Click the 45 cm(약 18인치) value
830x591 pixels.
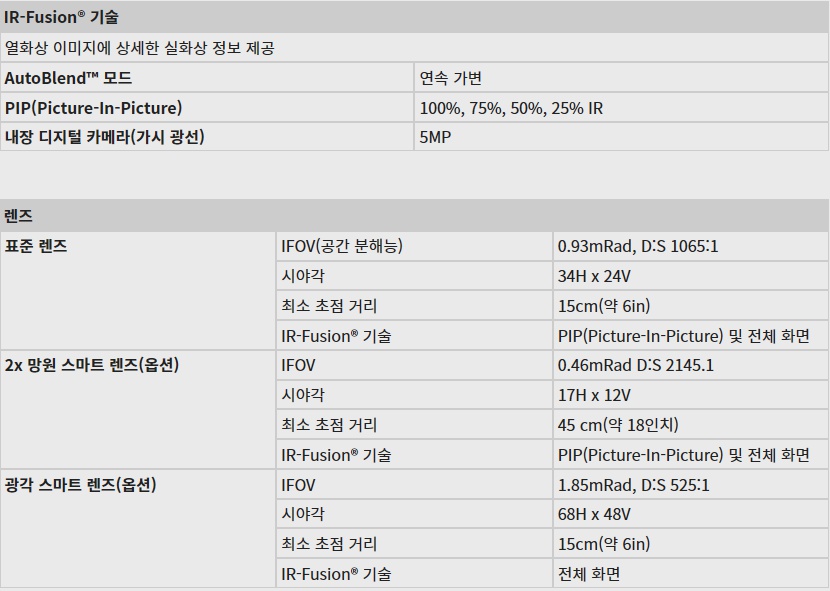click(618, 425)
